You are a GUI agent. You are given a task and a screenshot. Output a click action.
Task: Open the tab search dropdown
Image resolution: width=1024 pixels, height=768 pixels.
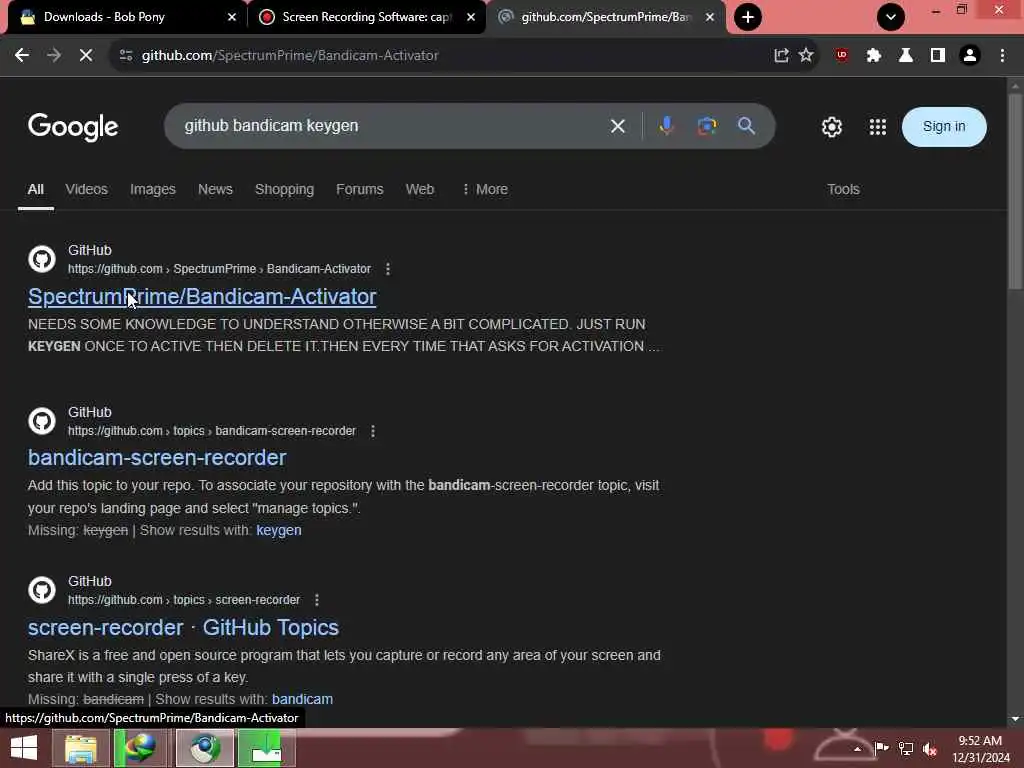891,17
